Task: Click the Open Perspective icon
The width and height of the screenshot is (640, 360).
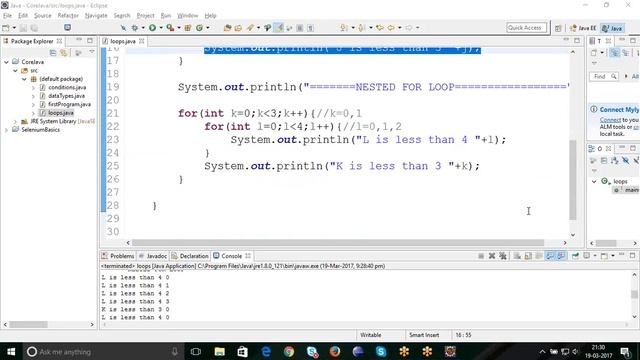Action: click(x=558, y=28)
